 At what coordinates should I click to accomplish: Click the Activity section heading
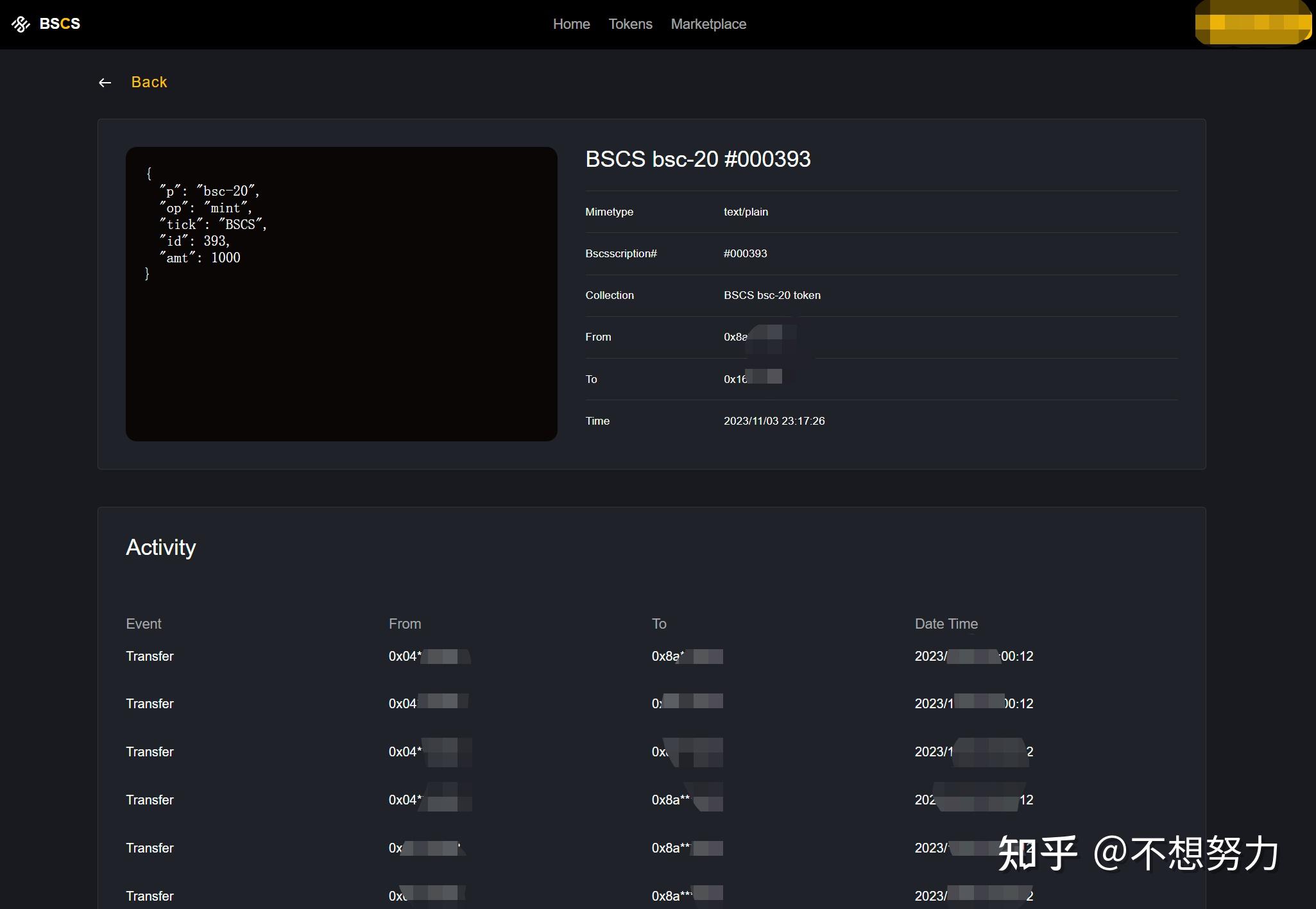[x=160, y=547]
